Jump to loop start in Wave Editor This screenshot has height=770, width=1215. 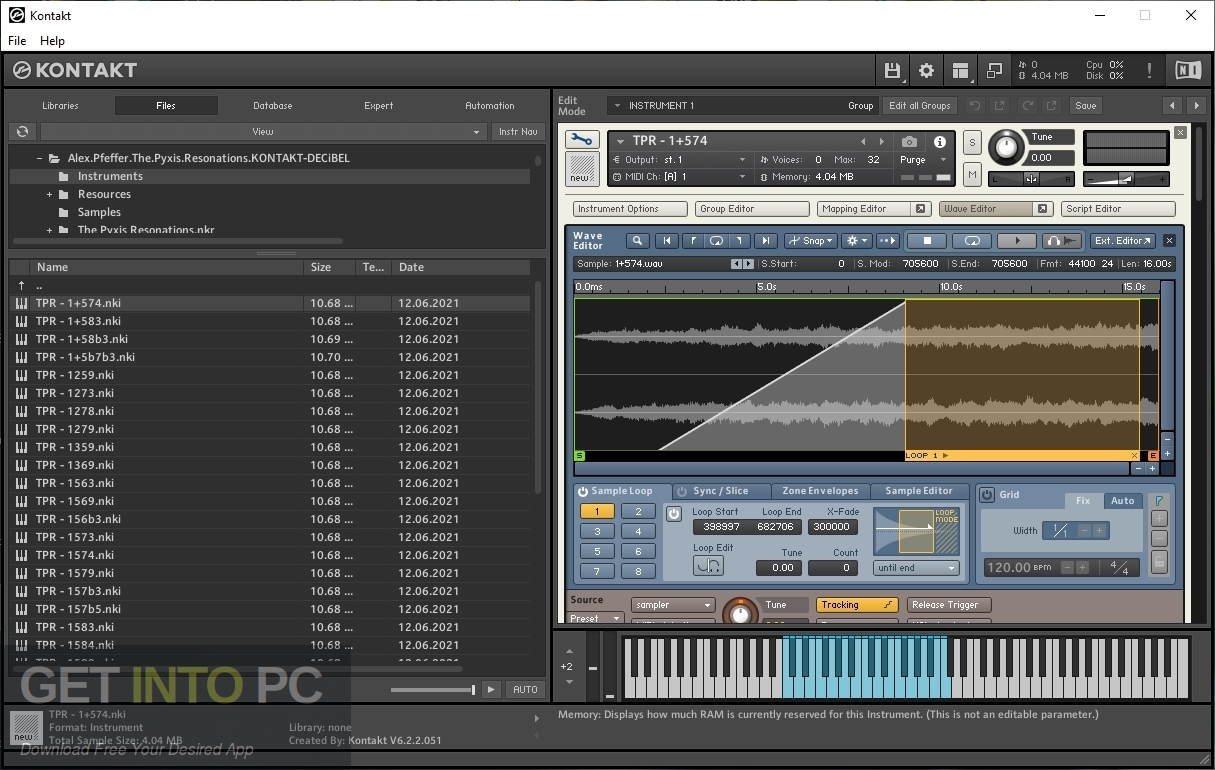pos(692,240)
